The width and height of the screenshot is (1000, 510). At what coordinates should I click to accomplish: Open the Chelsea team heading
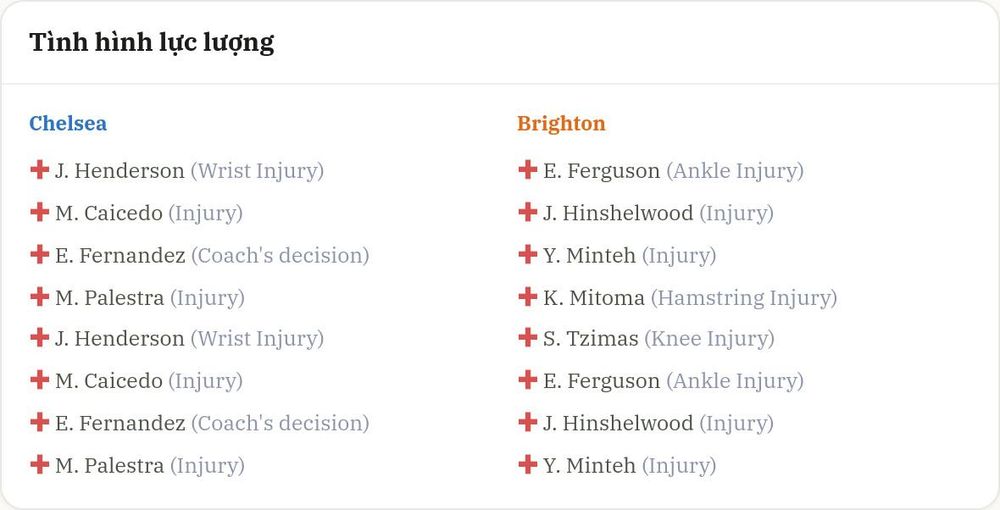point(68,123)
